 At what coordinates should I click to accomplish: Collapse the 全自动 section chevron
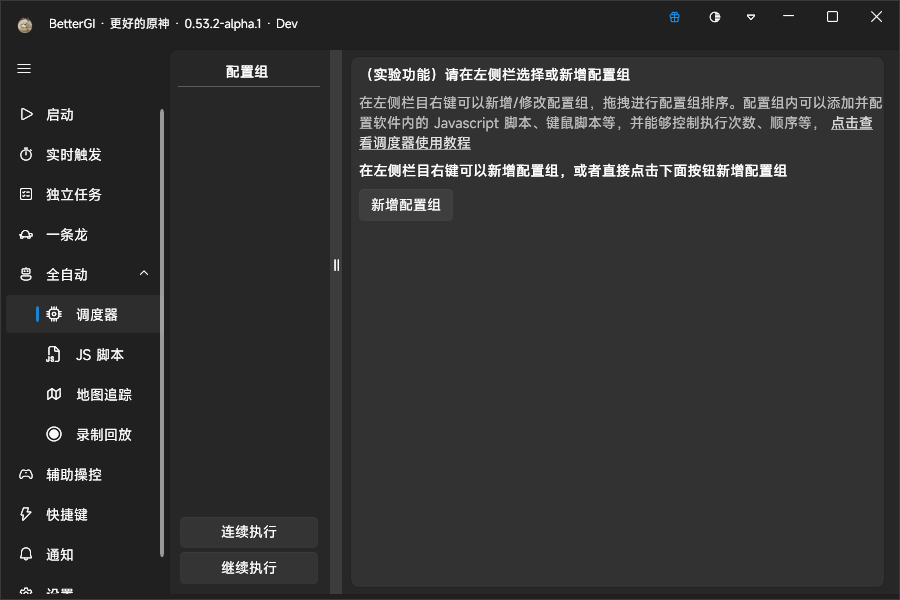pos(144,274)
